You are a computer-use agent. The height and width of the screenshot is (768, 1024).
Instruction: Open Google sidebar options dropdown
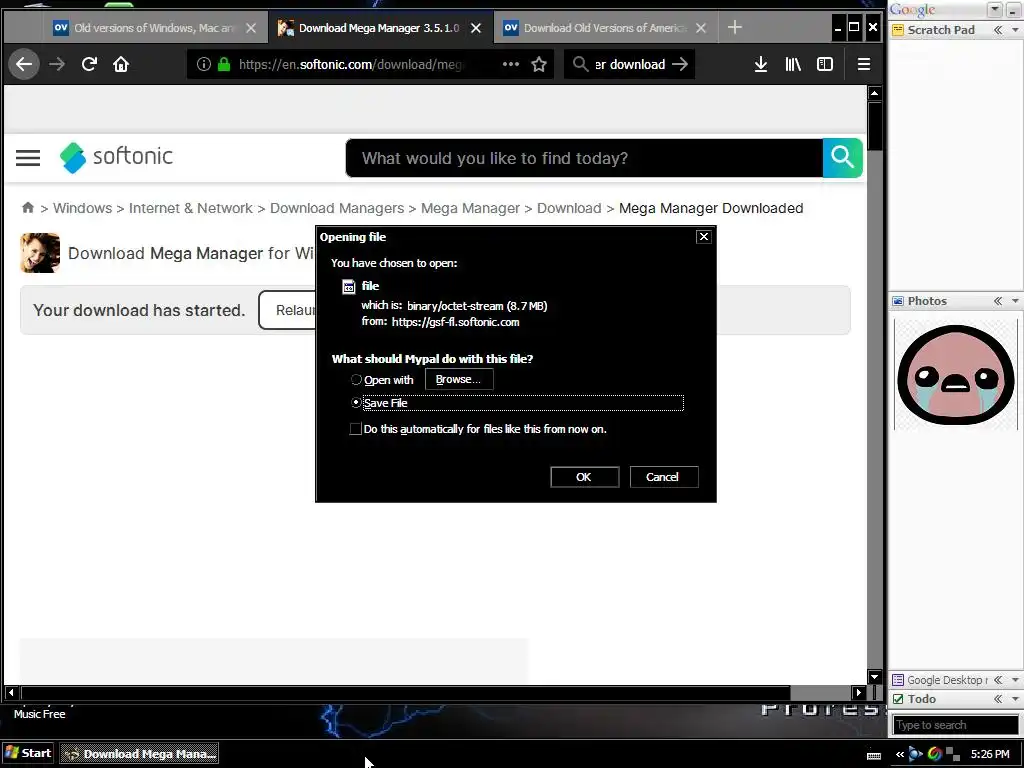pos(995,10)
